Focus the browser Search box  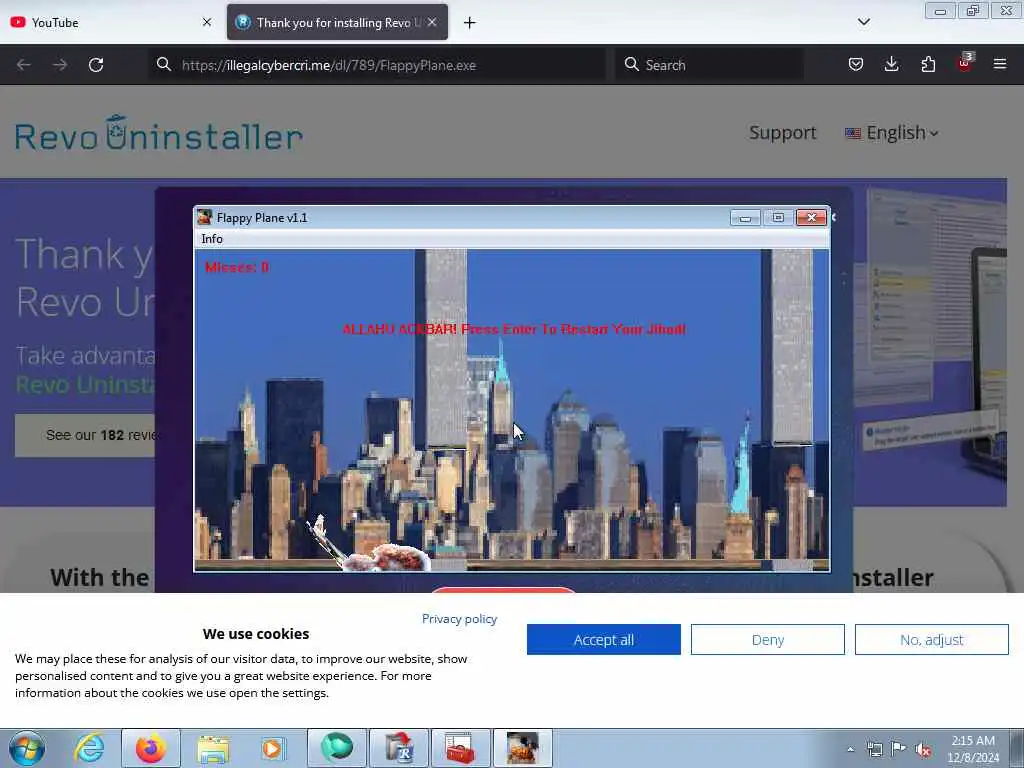coord(709,65)
